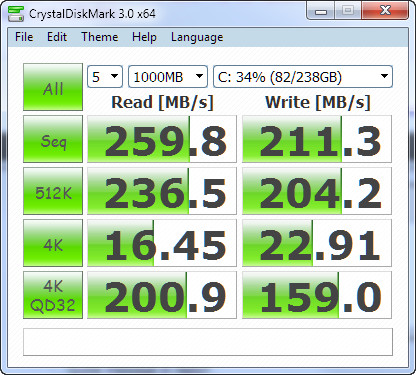Viewport: 416px width, 375px height.
Task: Run all benchmarks with the All button
Action: click(x=53, y=87)
